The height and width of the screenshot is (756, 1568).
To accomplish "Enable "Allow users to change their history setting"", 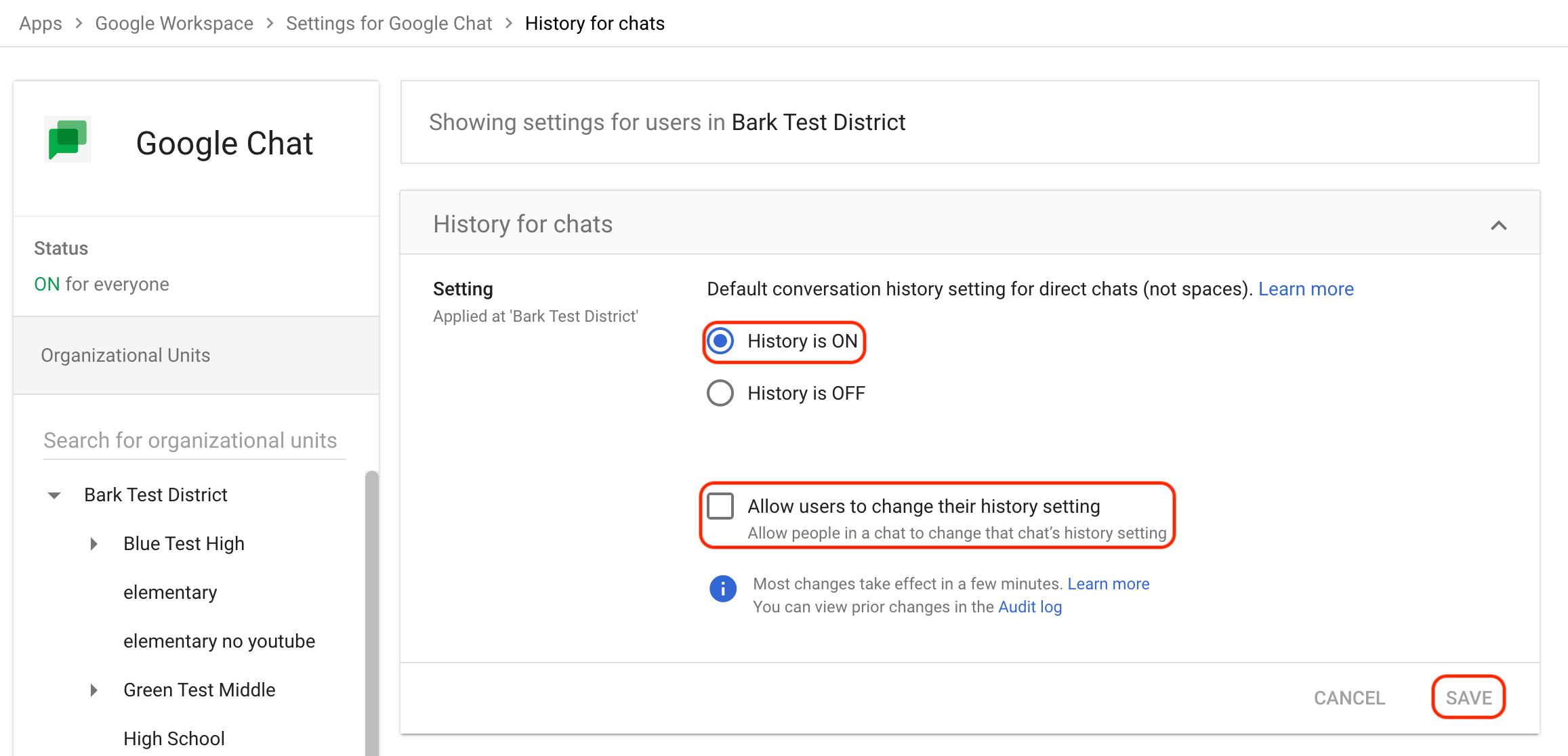I will 720,505.
